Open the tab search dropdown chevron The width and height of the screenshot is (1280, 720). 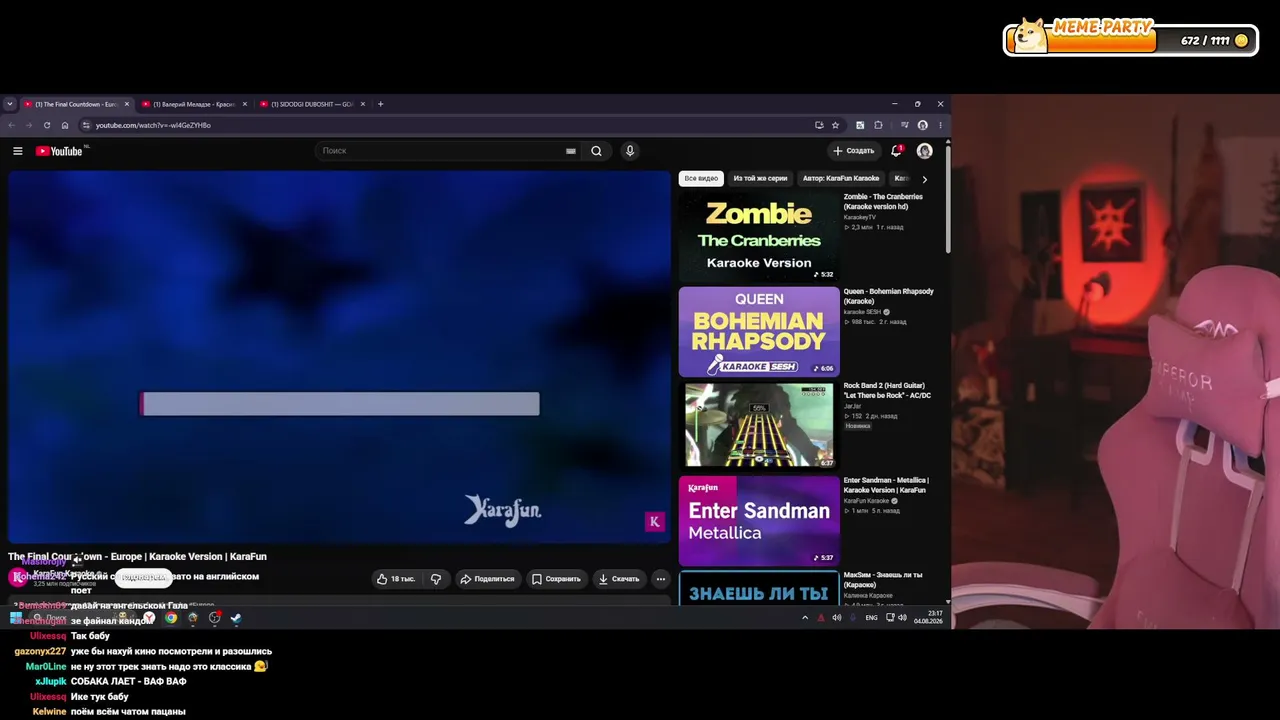10,104
